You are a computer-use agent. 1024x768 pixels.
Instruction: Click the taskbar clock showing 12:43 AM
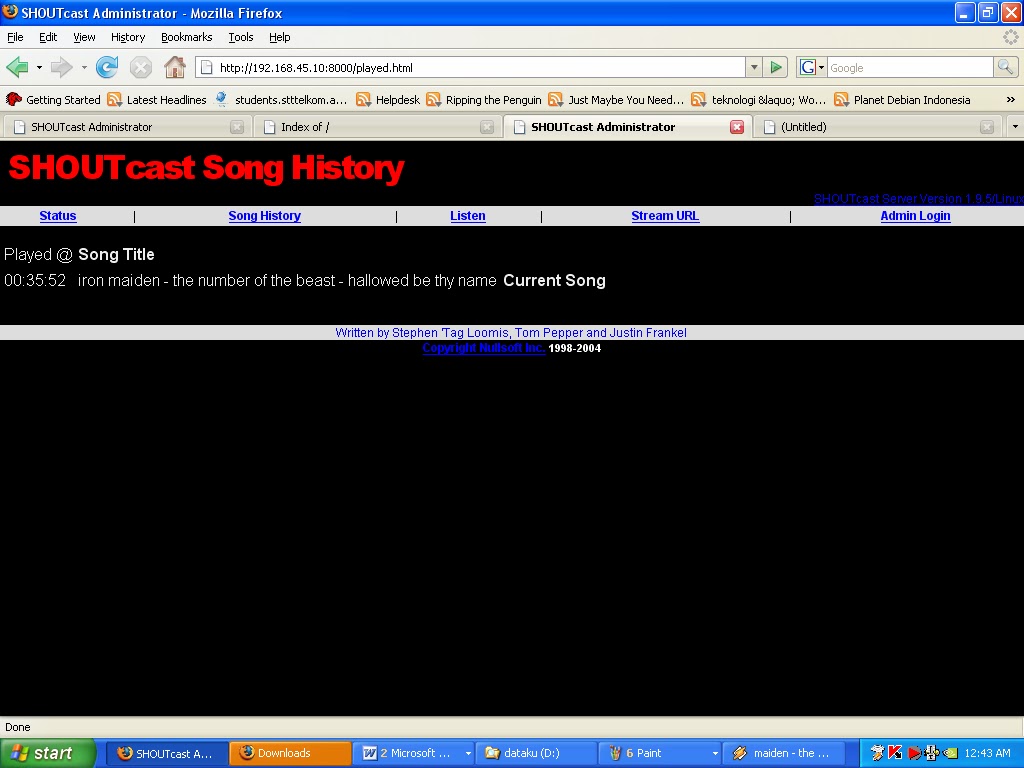click(987, 753)
